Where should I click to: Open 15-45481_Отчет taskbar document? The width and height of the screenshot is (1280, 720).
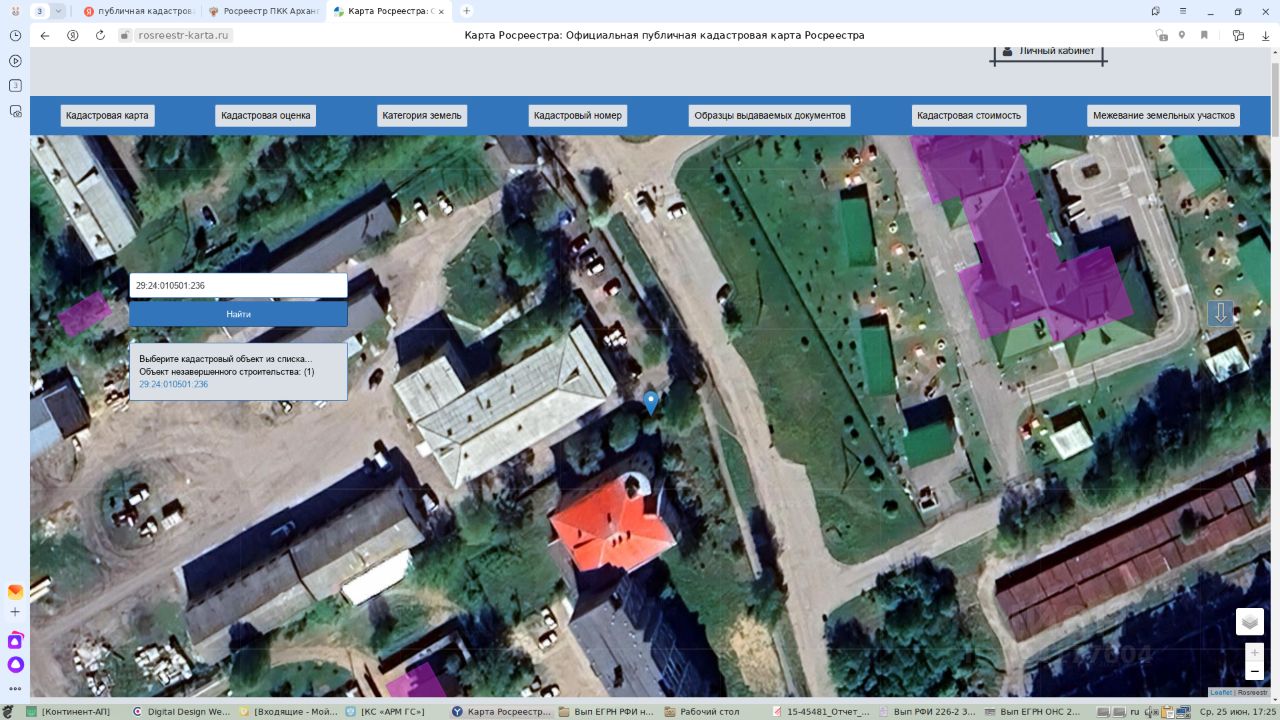pyautogui.click(x=822, y=712)
